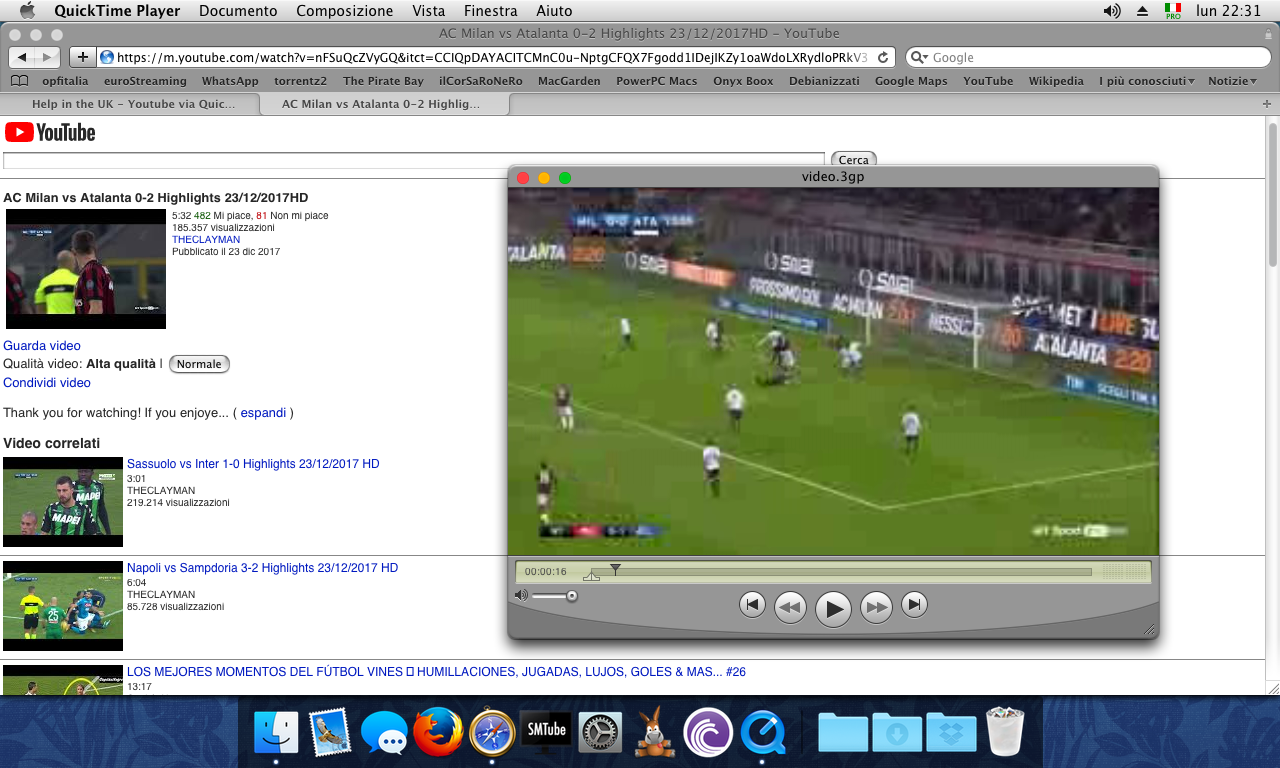Expand the Notizie bookmarks dropdown
This screenshot has width=1280, height=768.
click(1233, 81)
